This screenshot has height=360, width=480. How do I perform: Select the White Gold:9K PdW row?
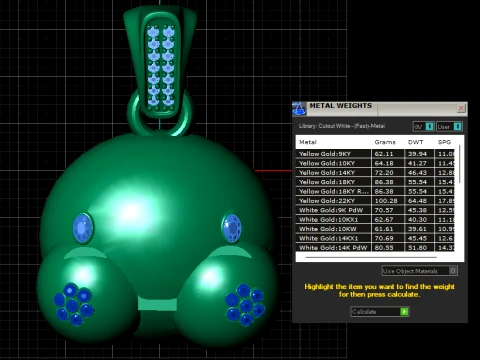point(375,210)
